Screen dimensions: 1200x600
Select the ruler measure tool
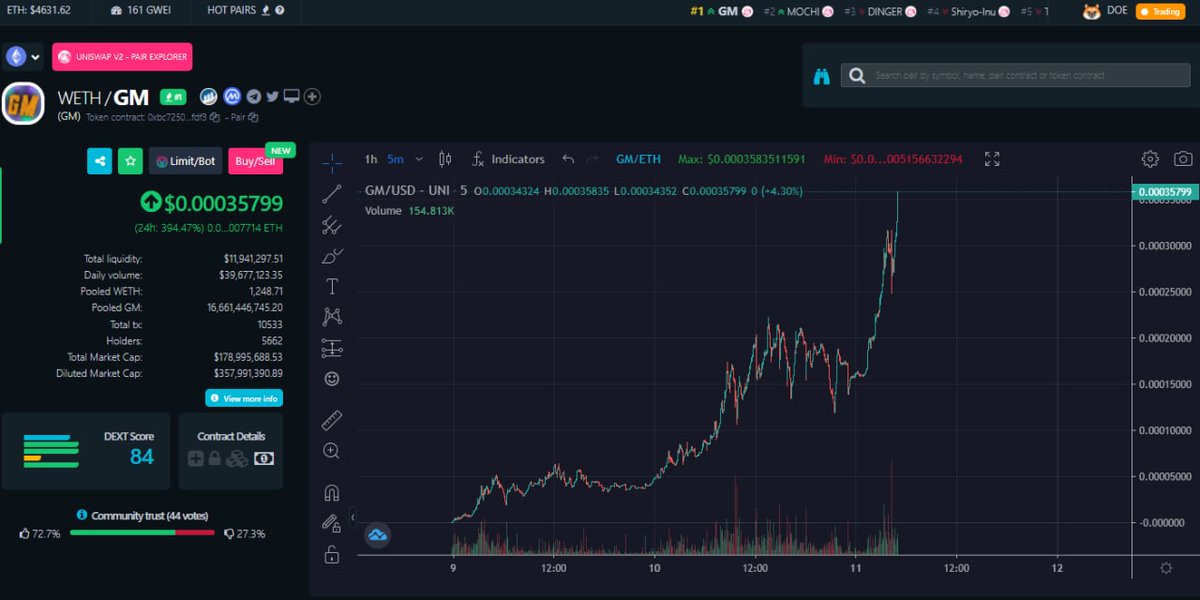[x=332, y=420]
